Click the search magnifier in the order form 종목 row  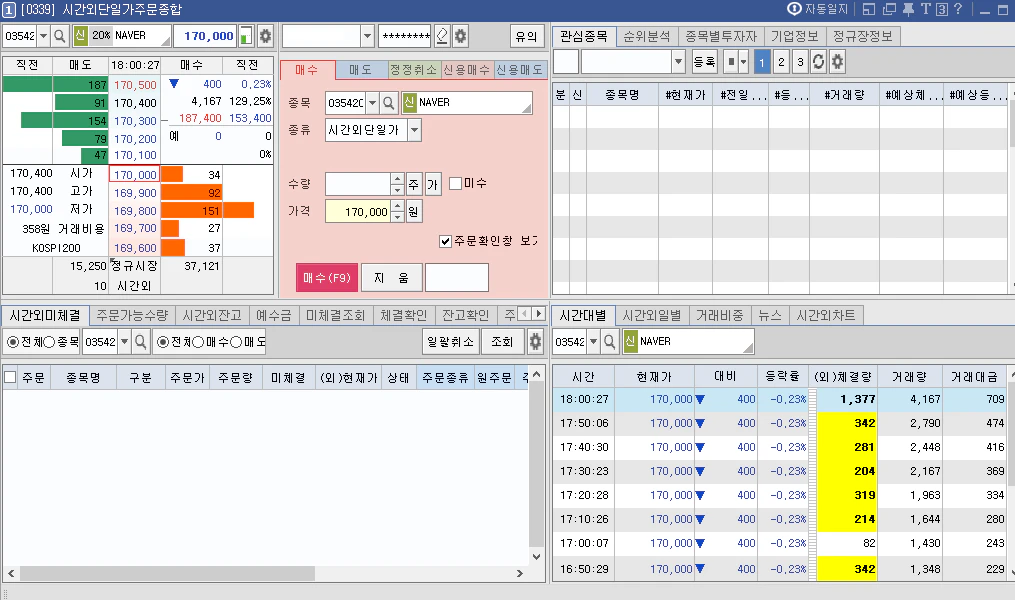coord(388,102)
